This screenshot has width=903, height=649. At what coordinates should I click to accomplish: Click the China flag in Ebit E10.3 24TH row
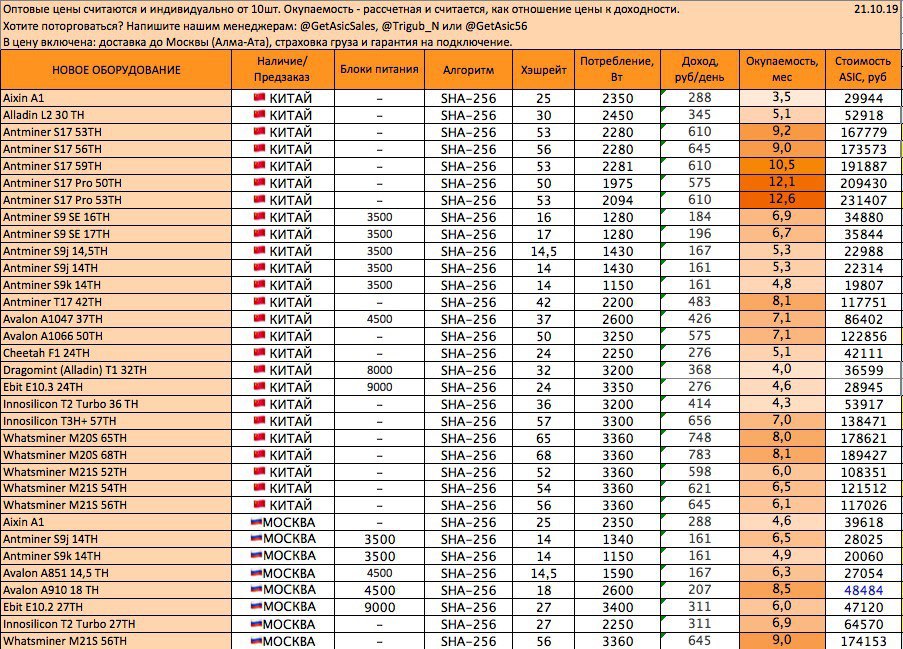click(x=259, y=386)
